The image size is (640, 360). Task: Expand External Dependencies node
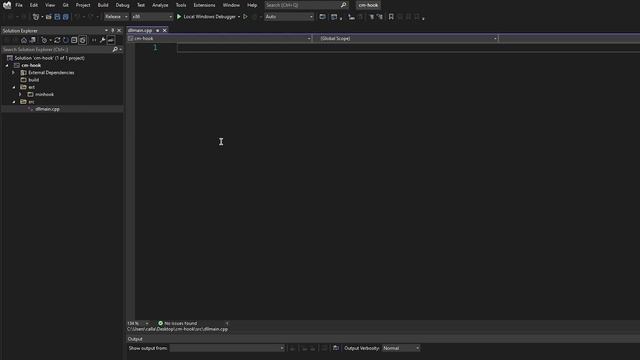coord(13,73)
